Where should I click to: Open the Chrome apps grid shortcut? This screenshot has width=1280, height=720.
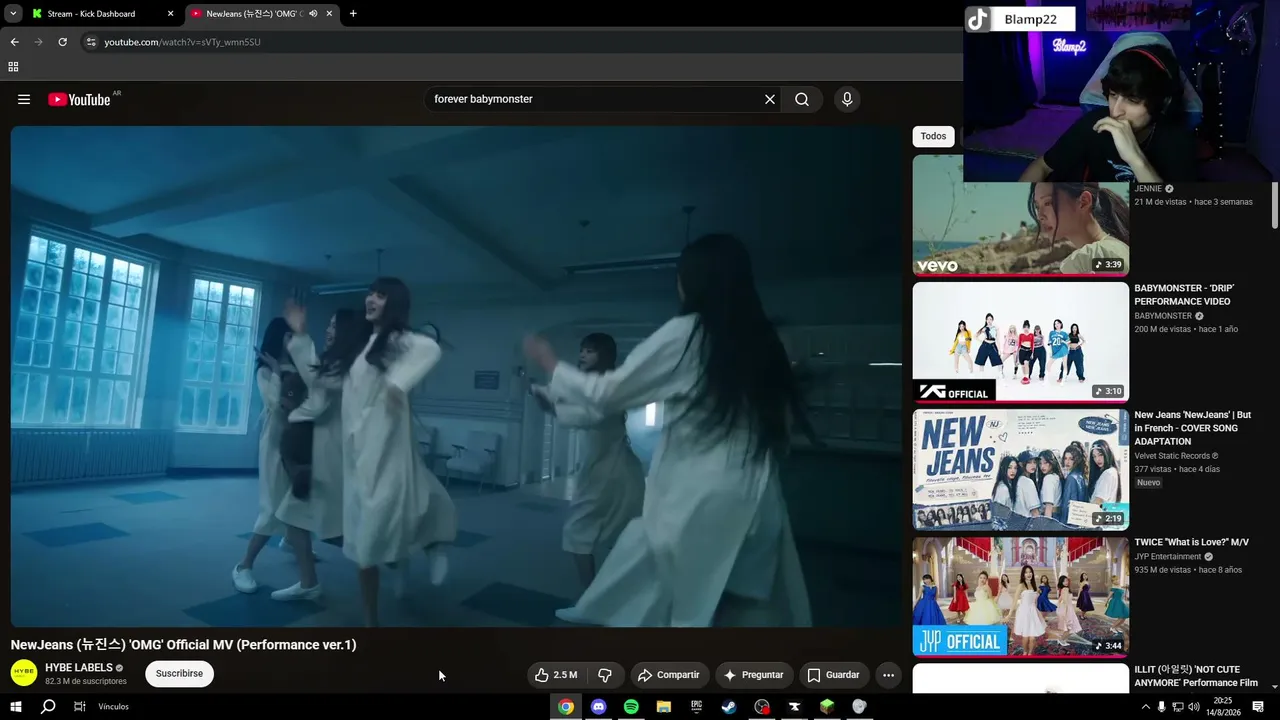(13, 67)
